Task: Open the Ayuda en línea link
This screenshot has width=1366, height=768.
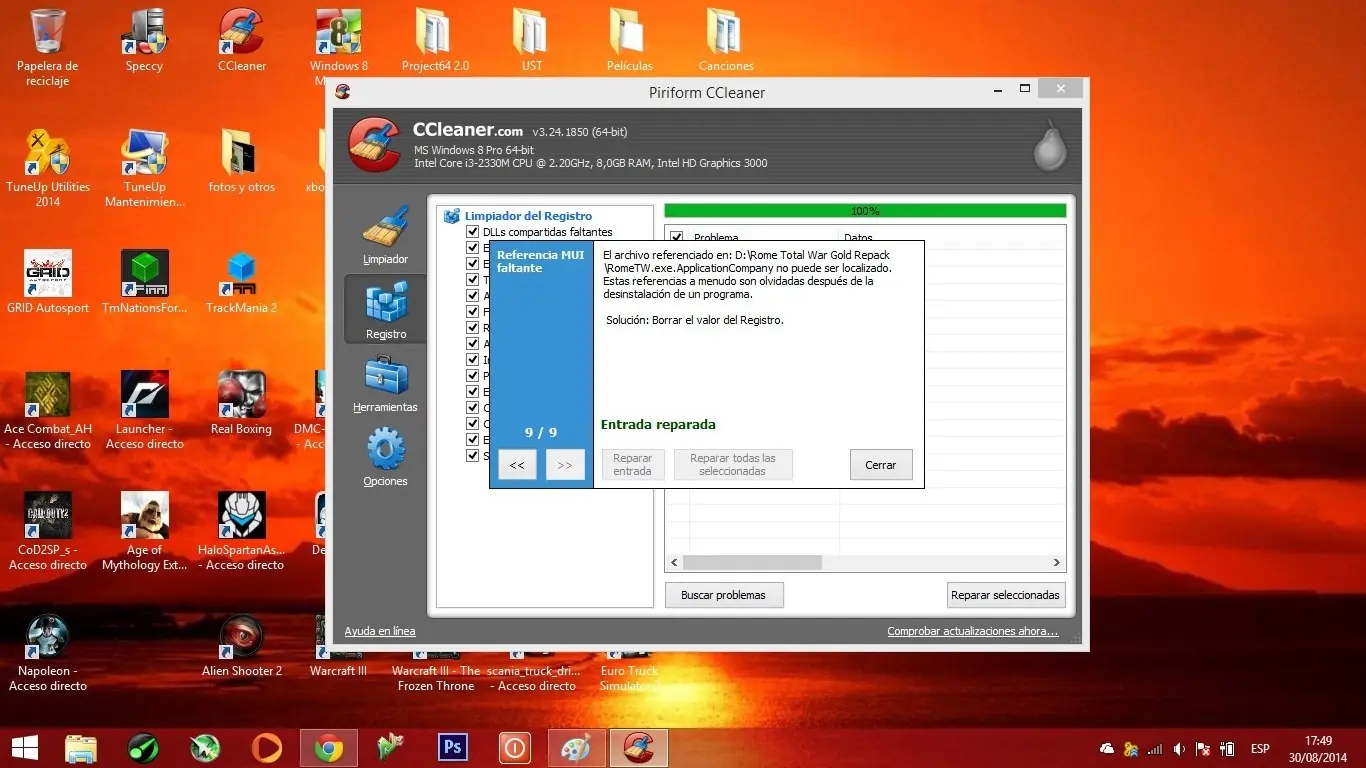Action: point(380,631)
